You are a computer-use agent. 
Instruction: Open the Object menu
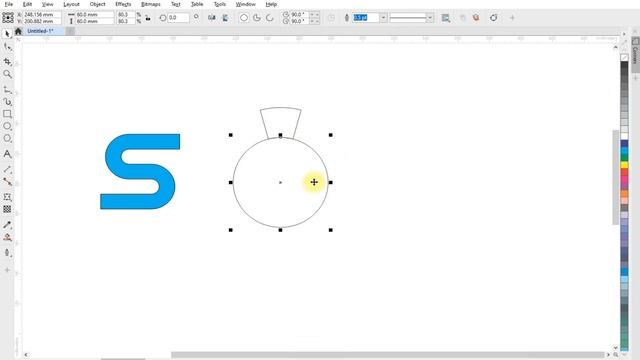[x=97, y=4]
